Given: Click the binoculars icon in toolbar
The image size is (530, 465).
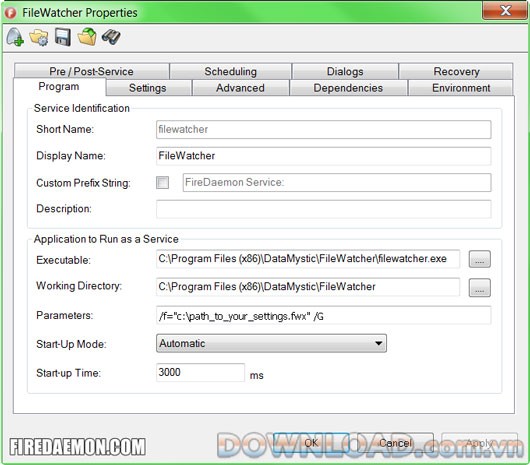Looking at the screenshot, I should click(111, 37).
